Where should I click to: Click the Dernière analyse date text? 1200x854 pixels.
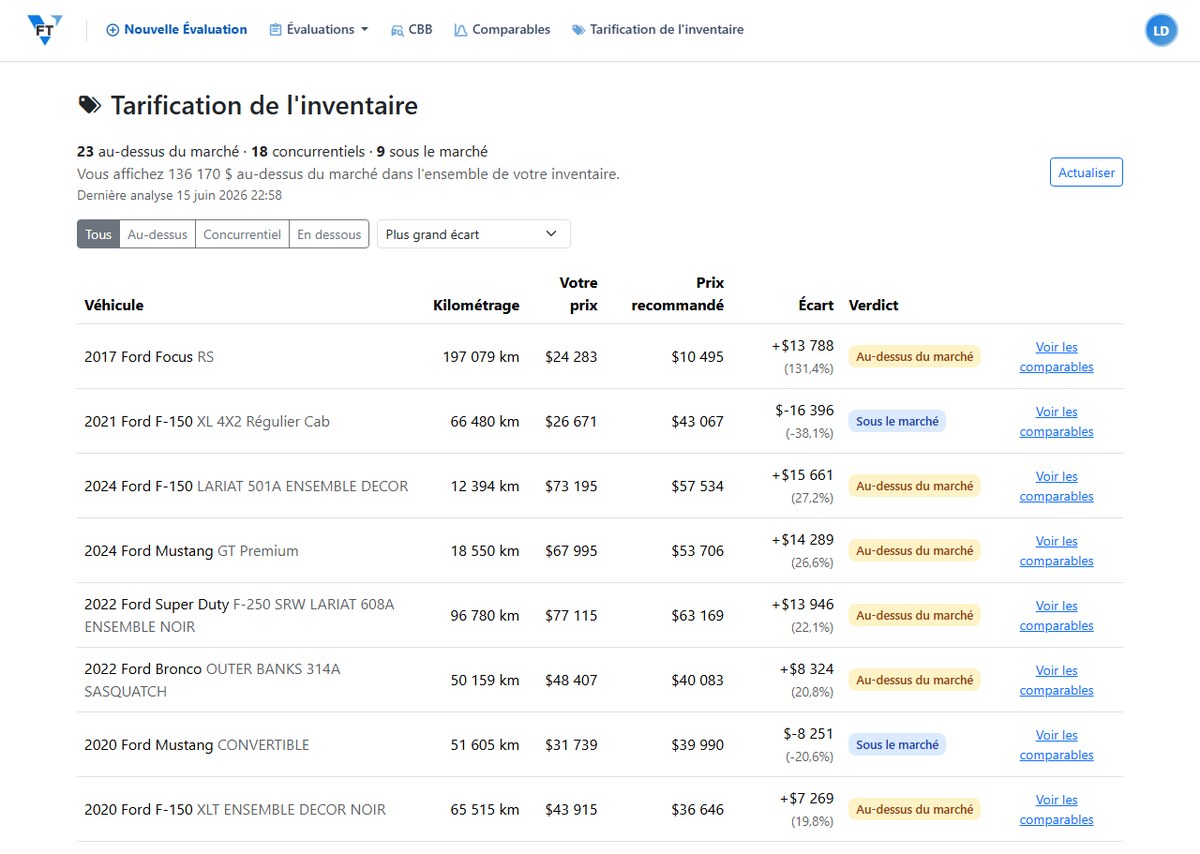[x=179, y=196]
